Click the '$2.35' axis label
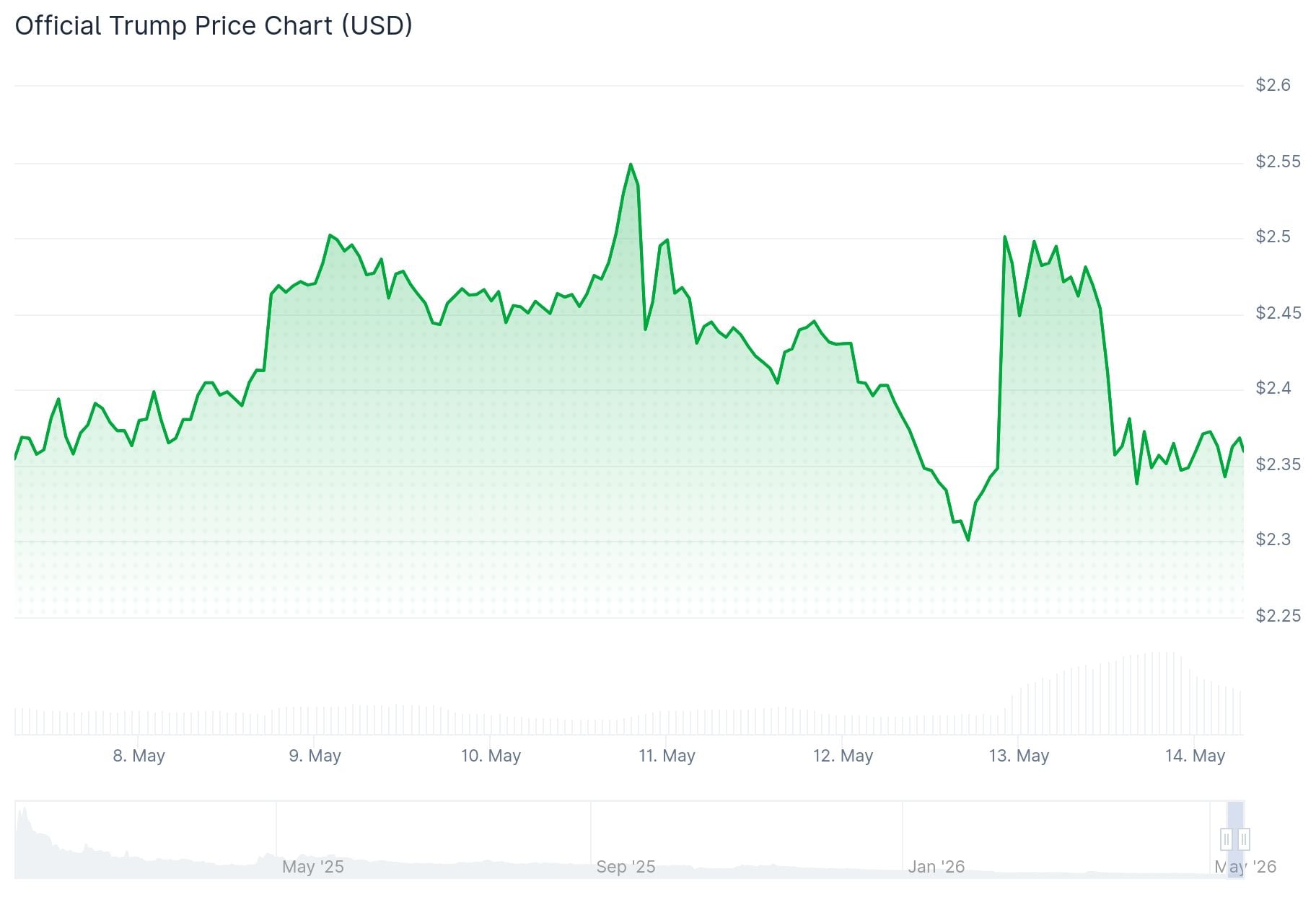The image size is (1316, 900). (x=1278, y=464)
